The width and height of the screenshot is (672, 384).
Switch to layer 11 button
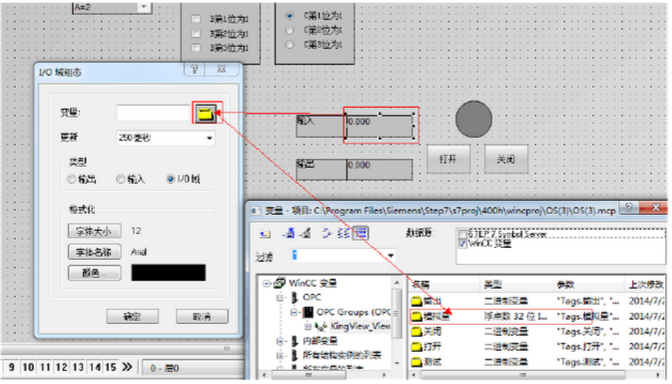pyautogui.click(x=45, y=367)
